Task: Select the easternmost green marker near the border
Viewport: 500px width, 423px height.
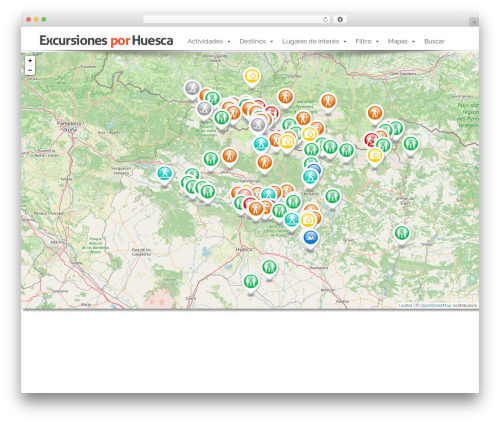Action: pyautogui.click(x=411, y=145)
